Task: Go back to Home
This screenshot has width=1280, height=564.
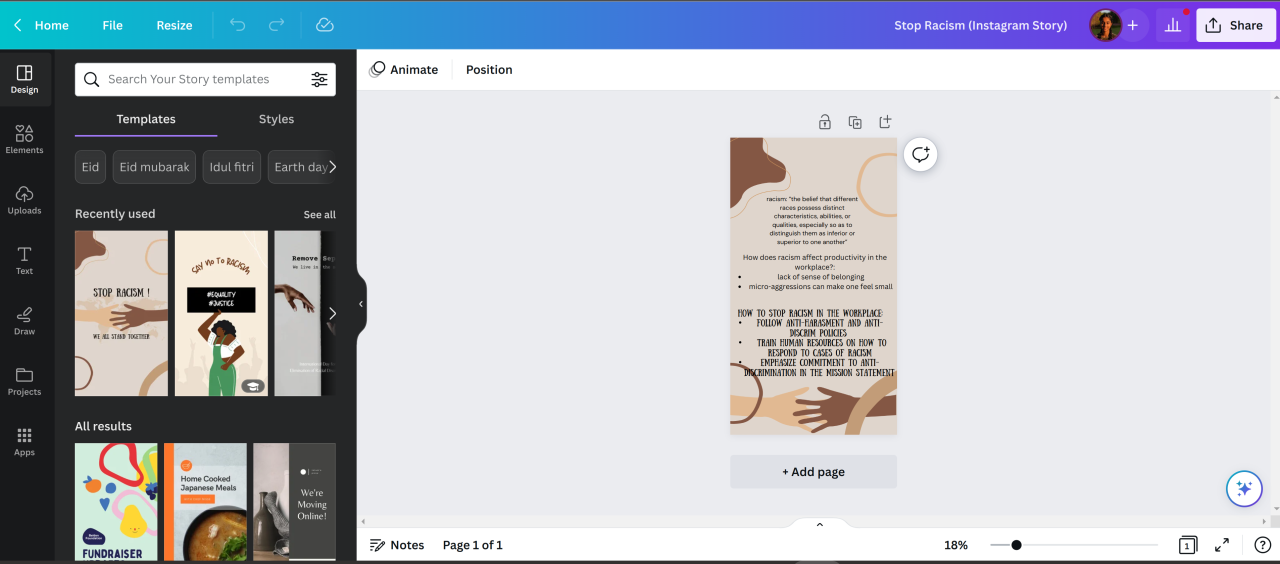Action: (41, 25)
